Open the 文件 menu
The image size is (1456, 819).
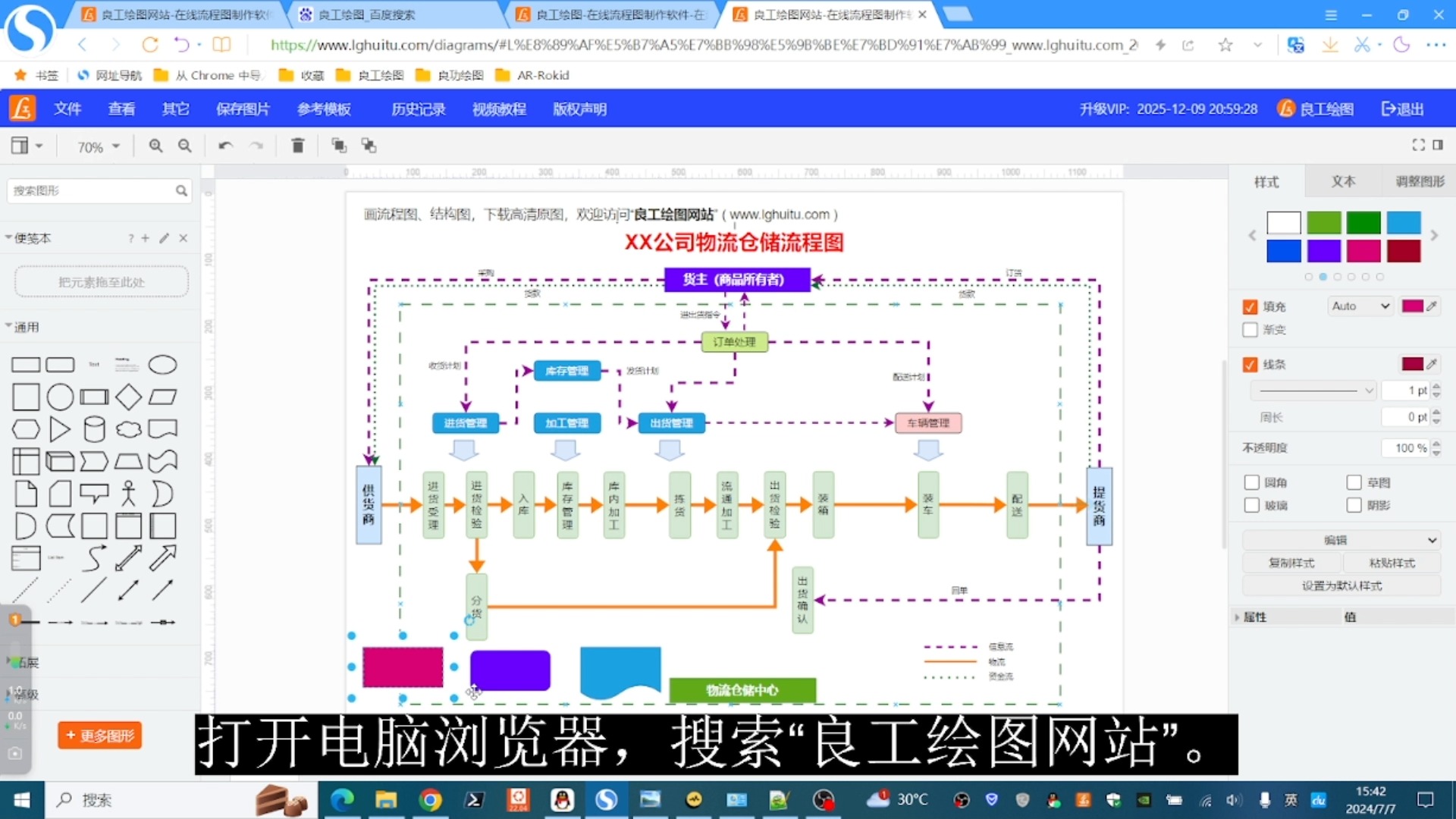point(67,108)
